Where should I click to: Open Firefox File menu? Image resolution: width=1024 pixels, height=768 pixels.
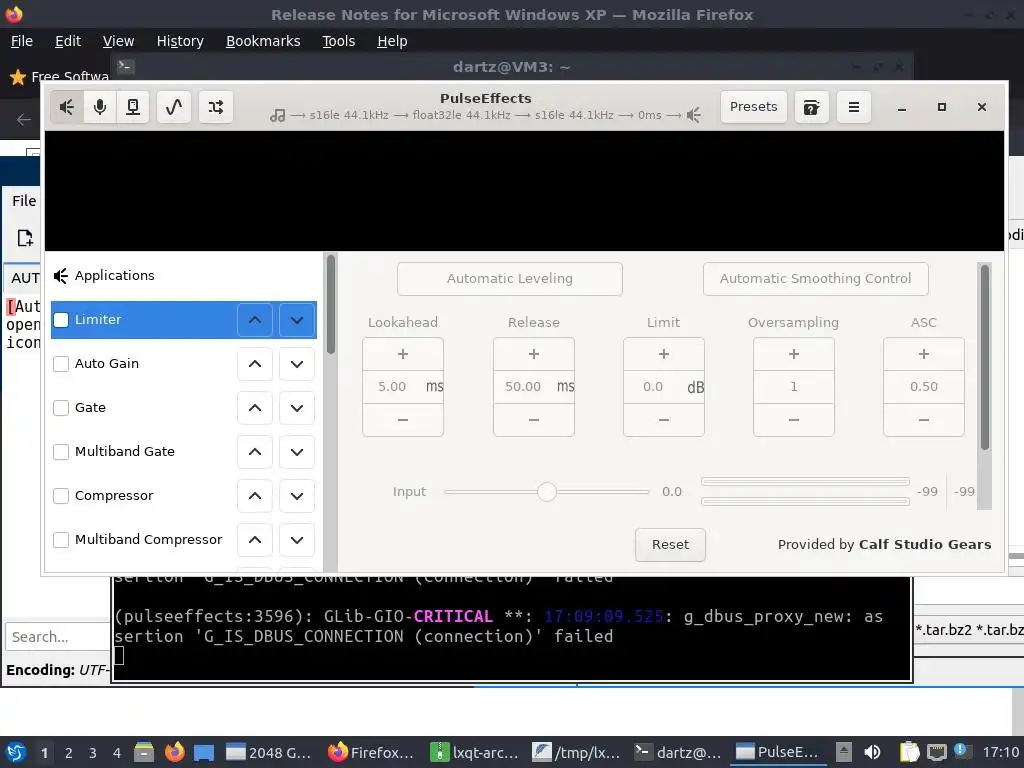coord(22,41)
